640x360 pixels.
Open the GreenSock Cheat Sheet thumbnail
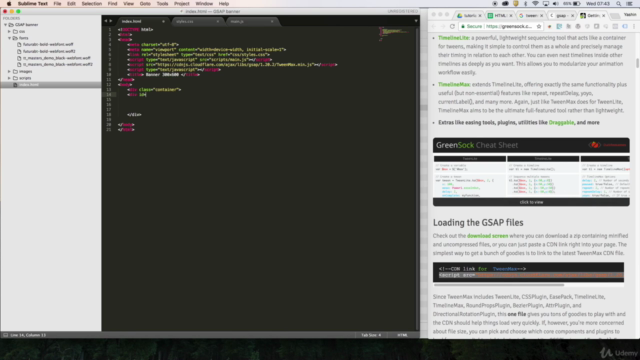[531, 171]
